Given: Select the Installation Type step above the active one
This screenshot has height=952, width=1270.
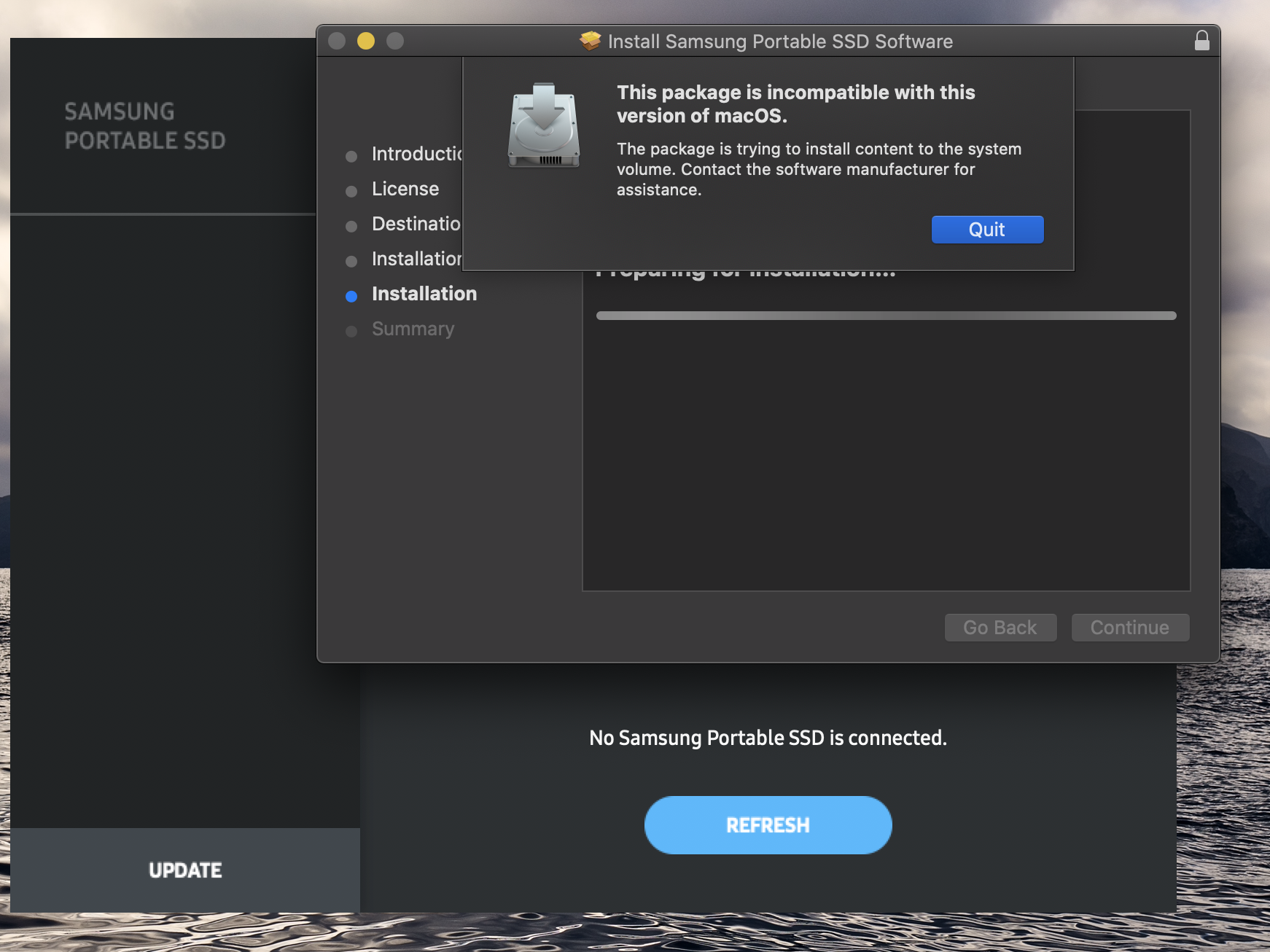Looking at the screenshot, I should [x=417, y=259].
